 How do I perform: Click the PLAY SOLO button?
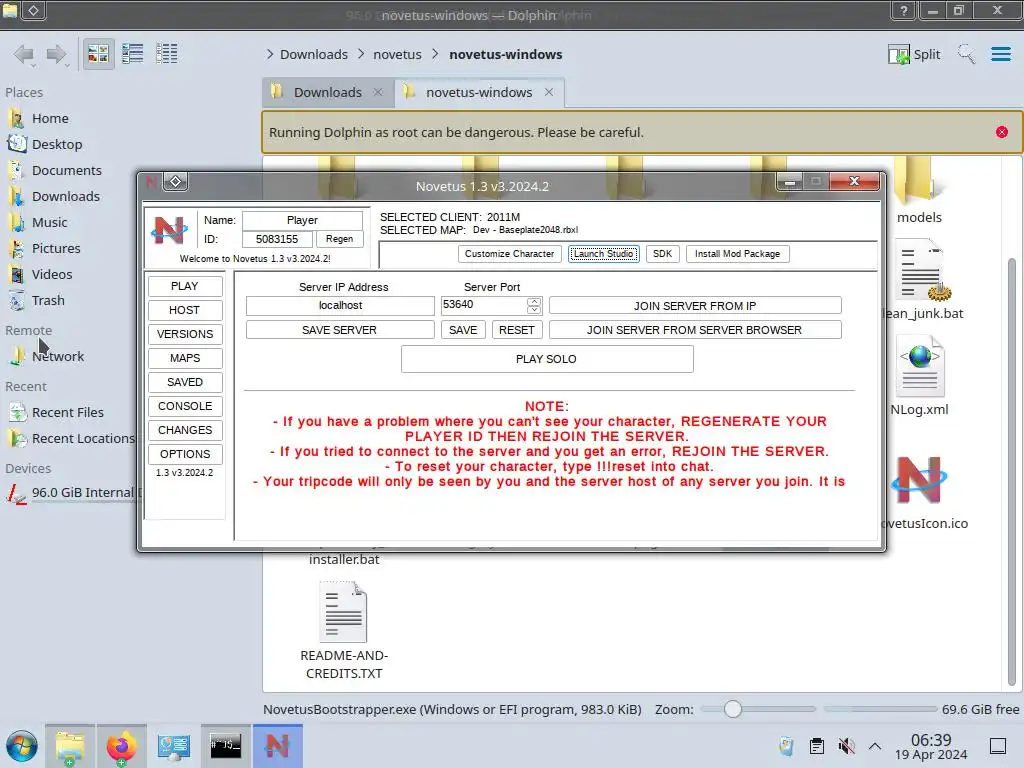pyautogui.click(x=547, y=359)
